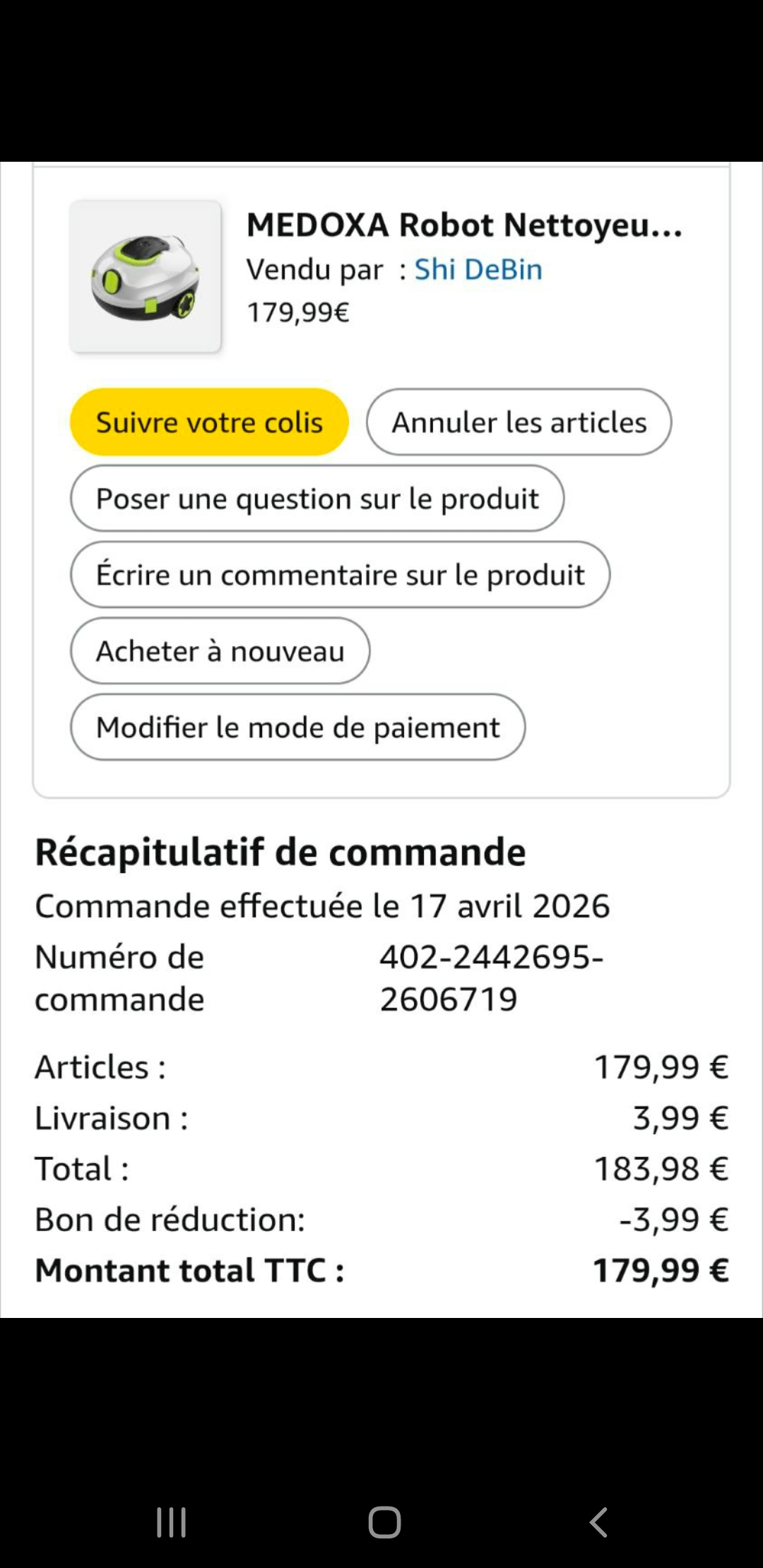Tap Annuler les articles button
This screenshot has width=763, height=1568.
point(519,422)
